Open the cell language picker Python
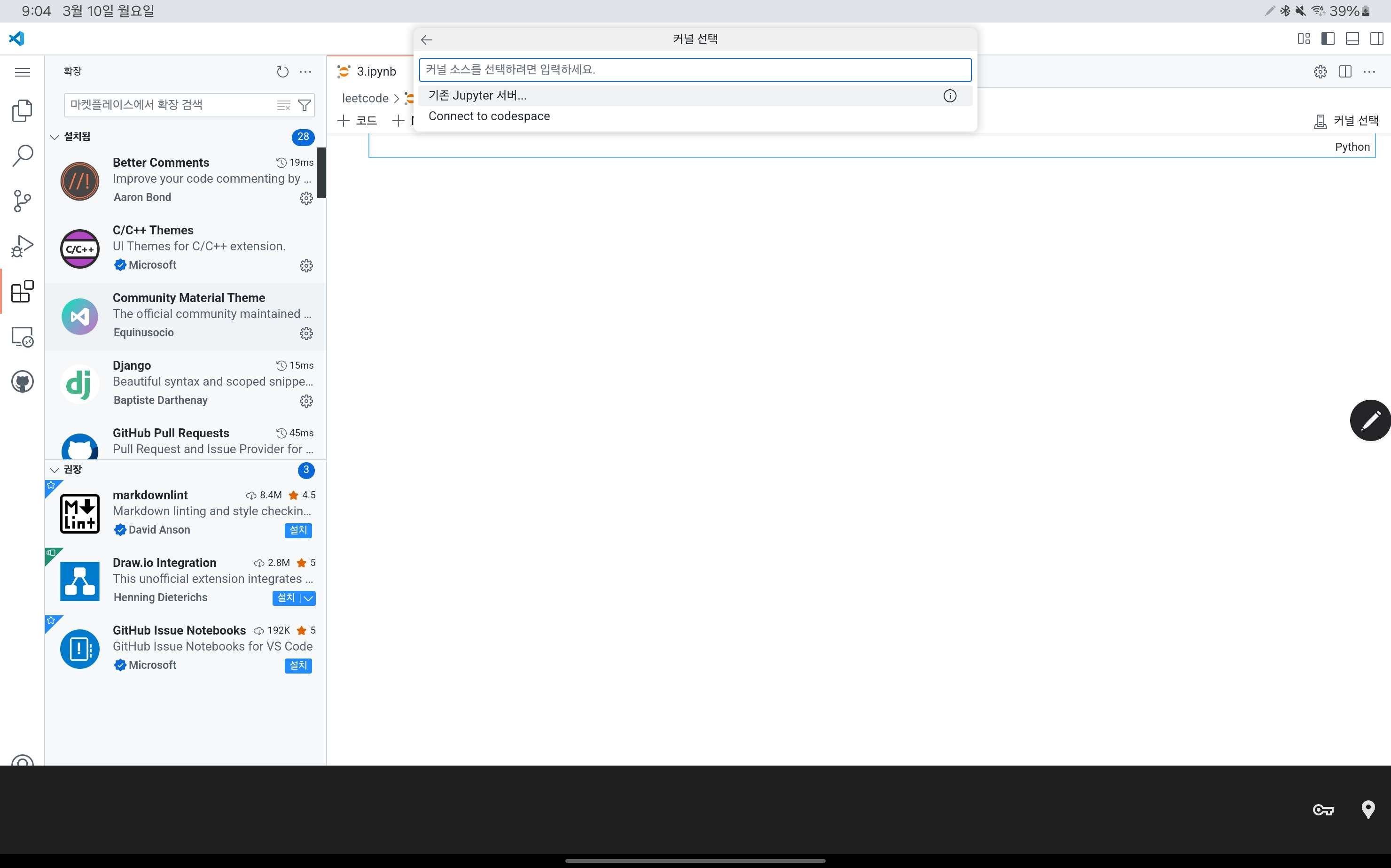1391x868 pixels. [x=1352, y=147]
